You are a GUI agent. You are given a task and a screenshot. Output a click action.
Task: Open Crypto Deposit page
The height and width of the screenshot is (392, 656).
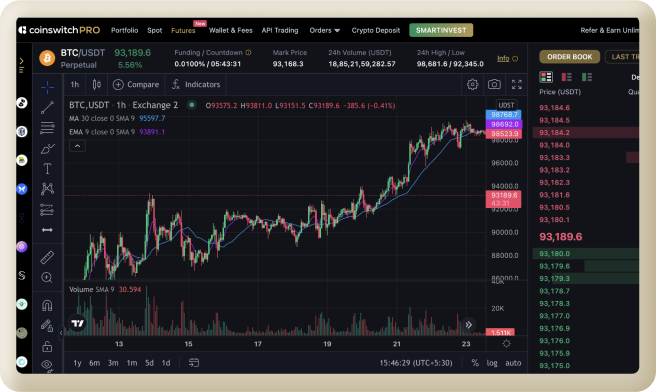376,30
